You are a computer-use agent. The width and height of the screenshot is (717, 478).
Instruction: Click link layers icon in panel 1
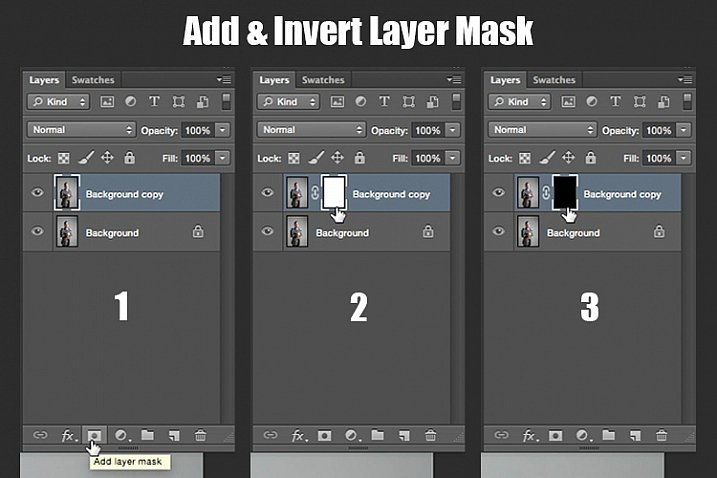pos(41,436)
